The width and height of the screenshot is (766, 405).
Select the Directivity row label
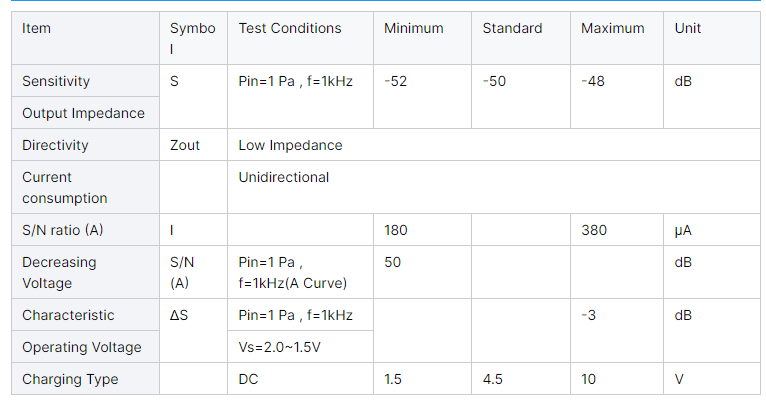pyautogui.click(x=55, y=145)
